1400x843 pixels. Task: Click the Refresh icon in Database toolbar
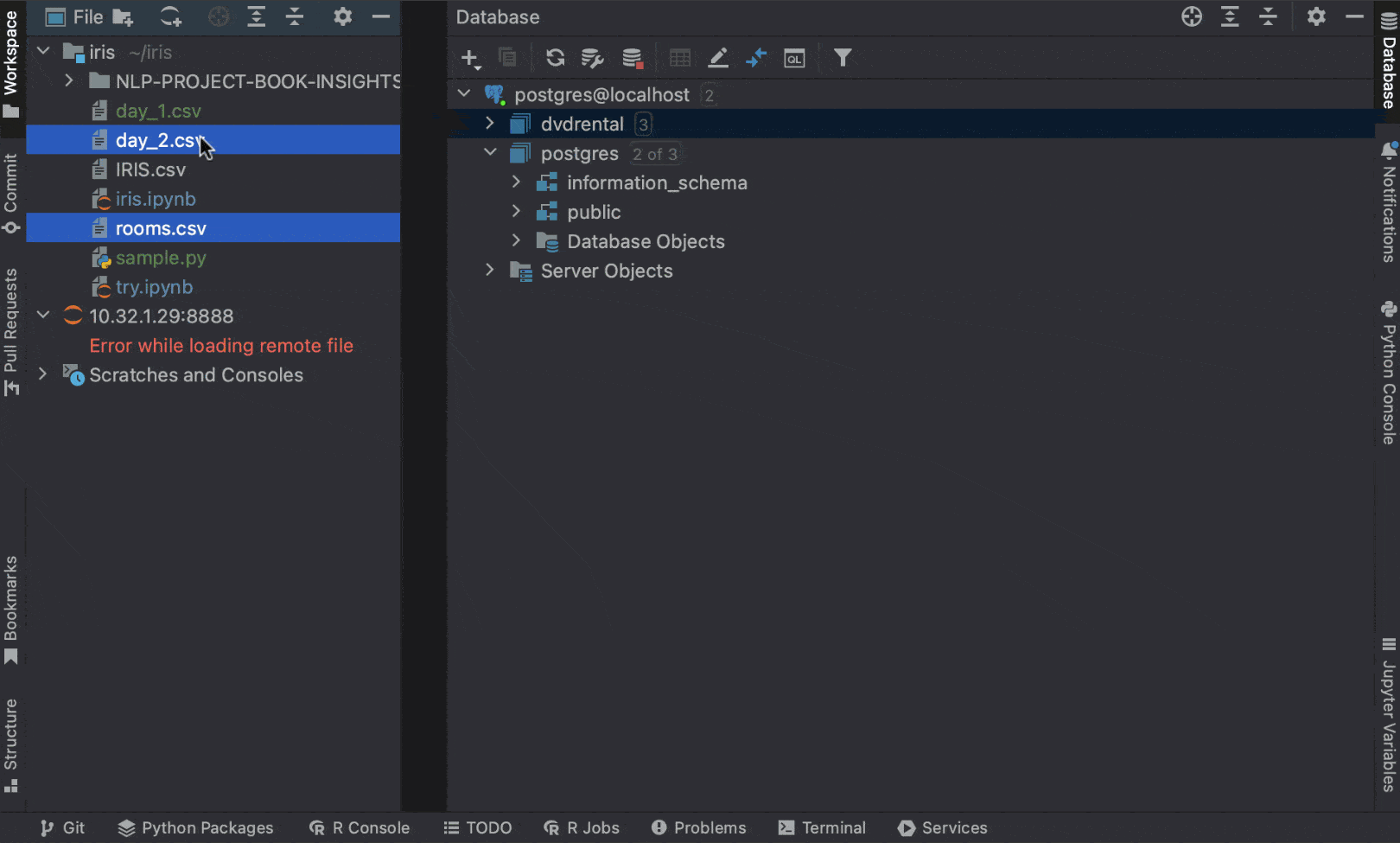click(555, 58)
